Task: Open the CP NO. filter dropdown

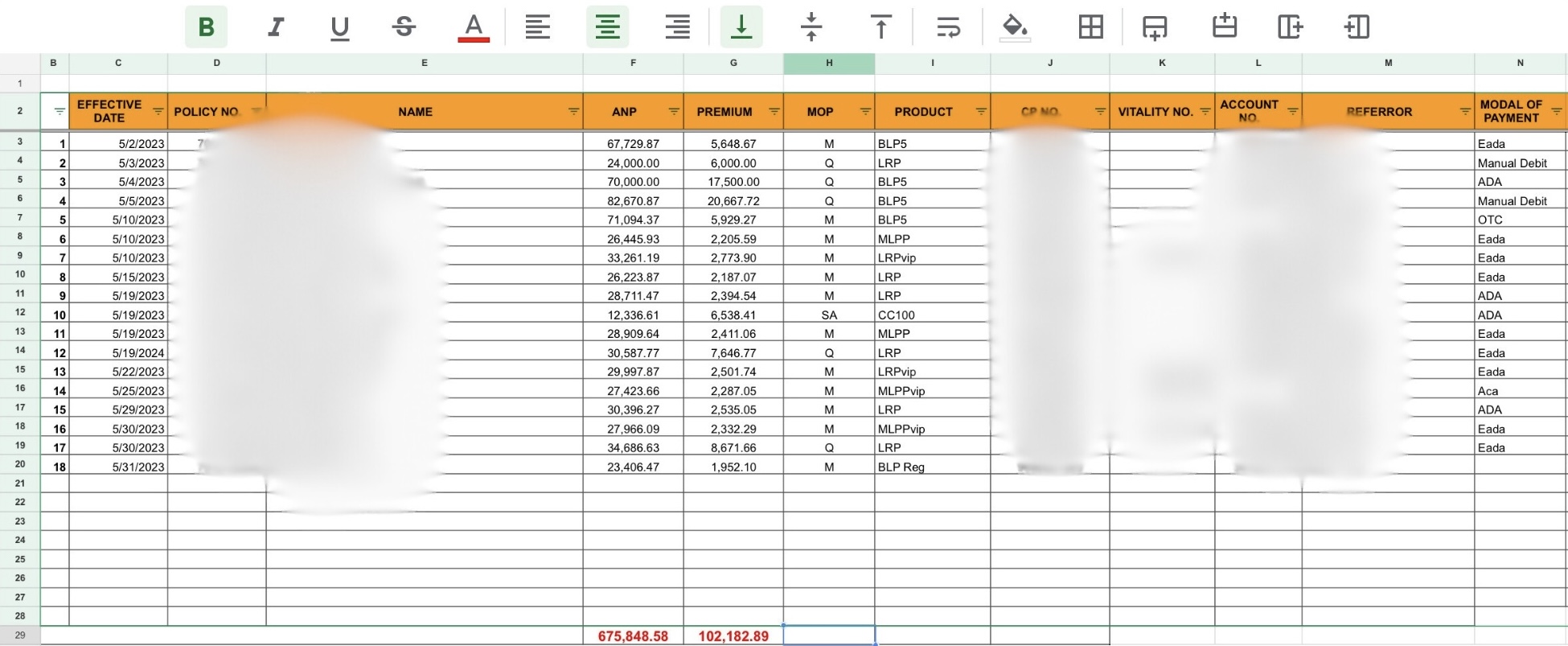Action: [x=1100, y=112]
